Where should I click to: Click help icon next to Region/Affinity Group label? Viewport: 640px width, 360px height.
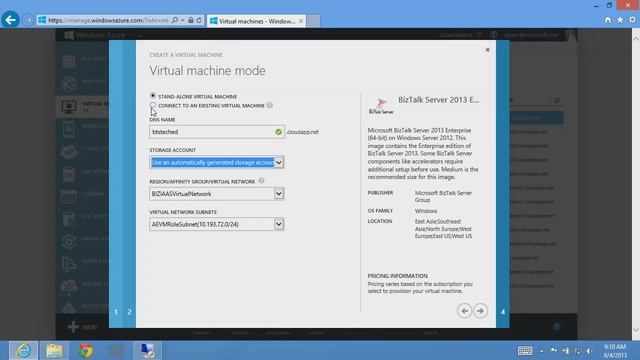(x=261, y=181)
